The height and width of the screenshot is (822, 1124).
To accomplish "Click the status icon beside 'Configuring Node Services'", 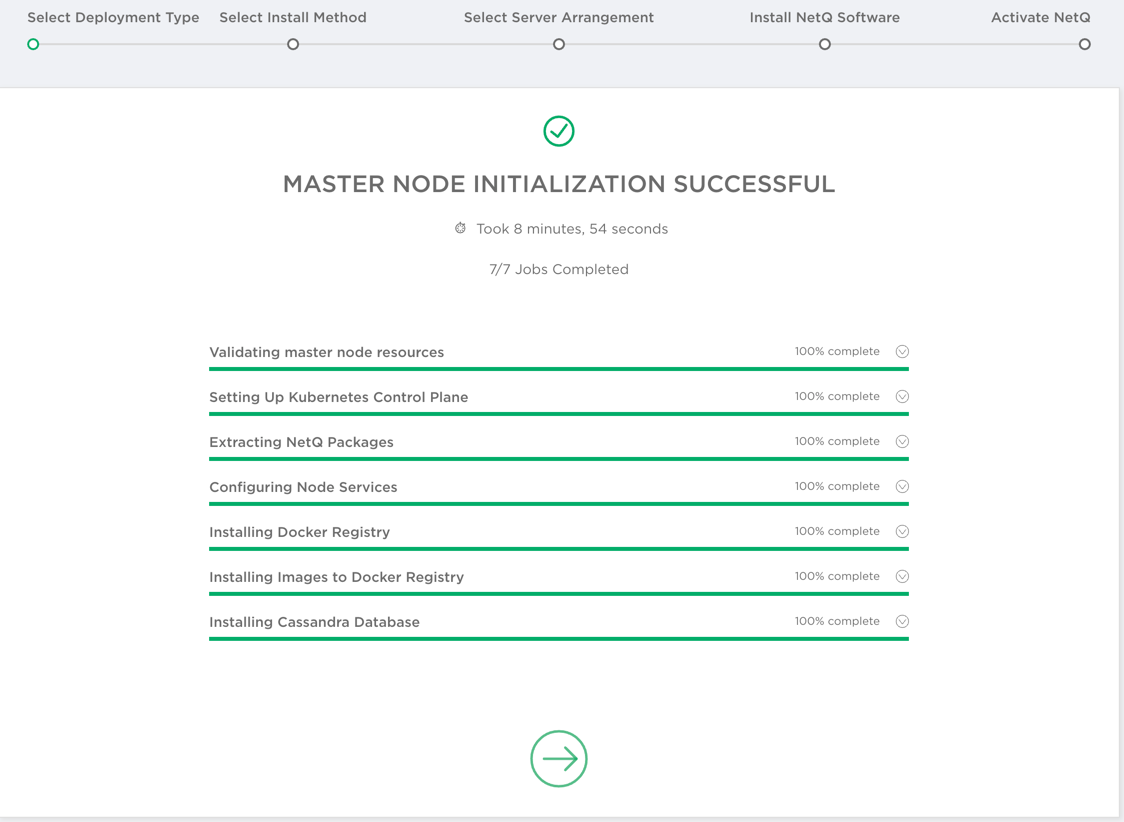I will [x=902, y=486].
